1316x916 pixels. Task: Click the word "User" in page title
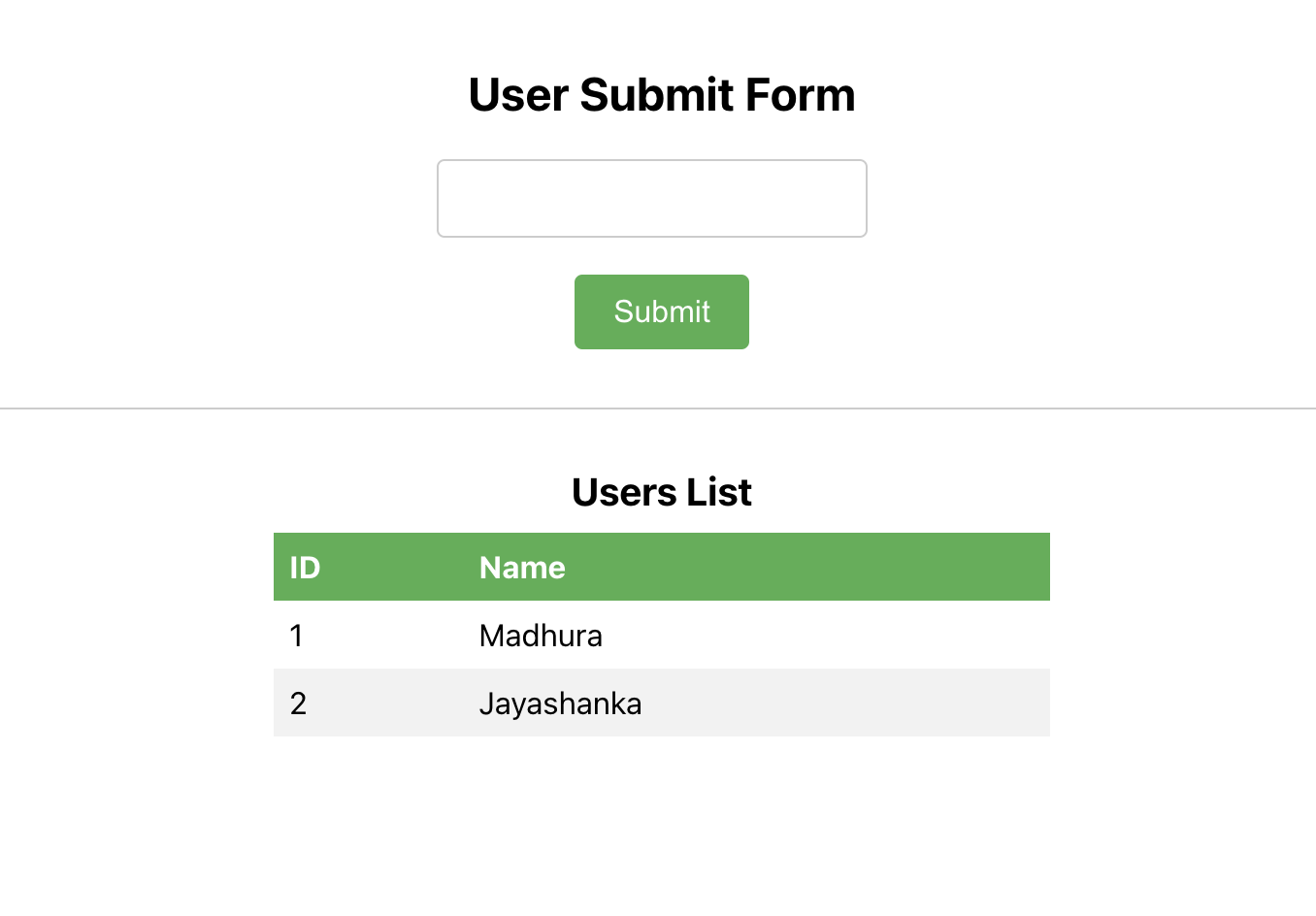[518, 95]
